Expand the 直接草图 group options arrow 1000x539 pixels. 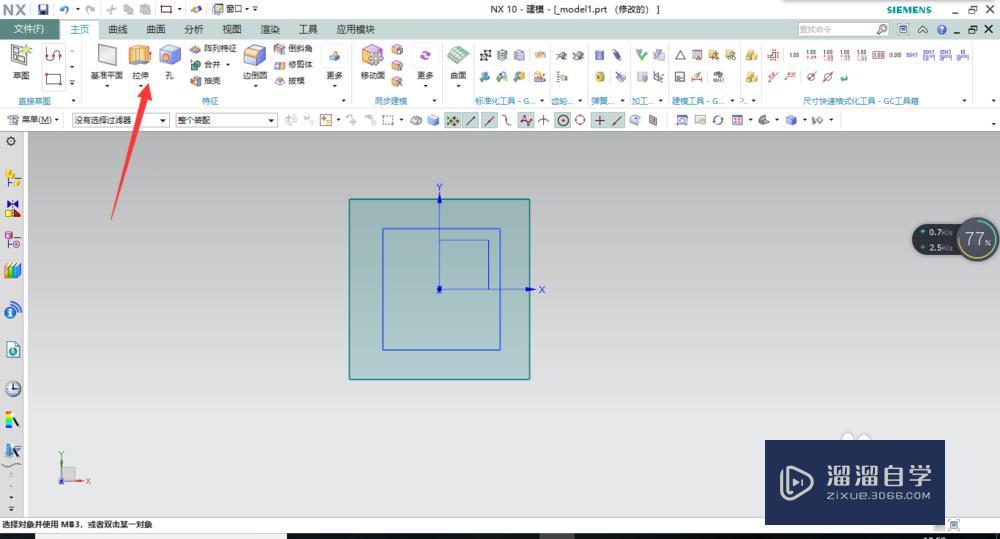73,100
